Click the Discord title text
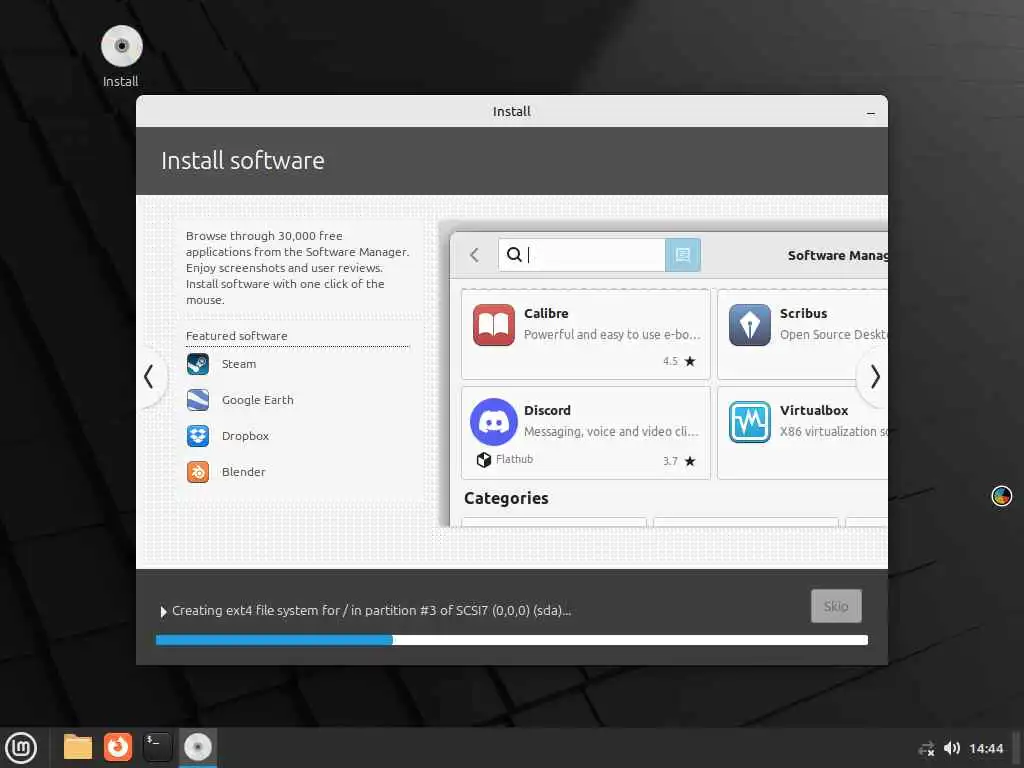1024x768 pixels. pos(547,410)
